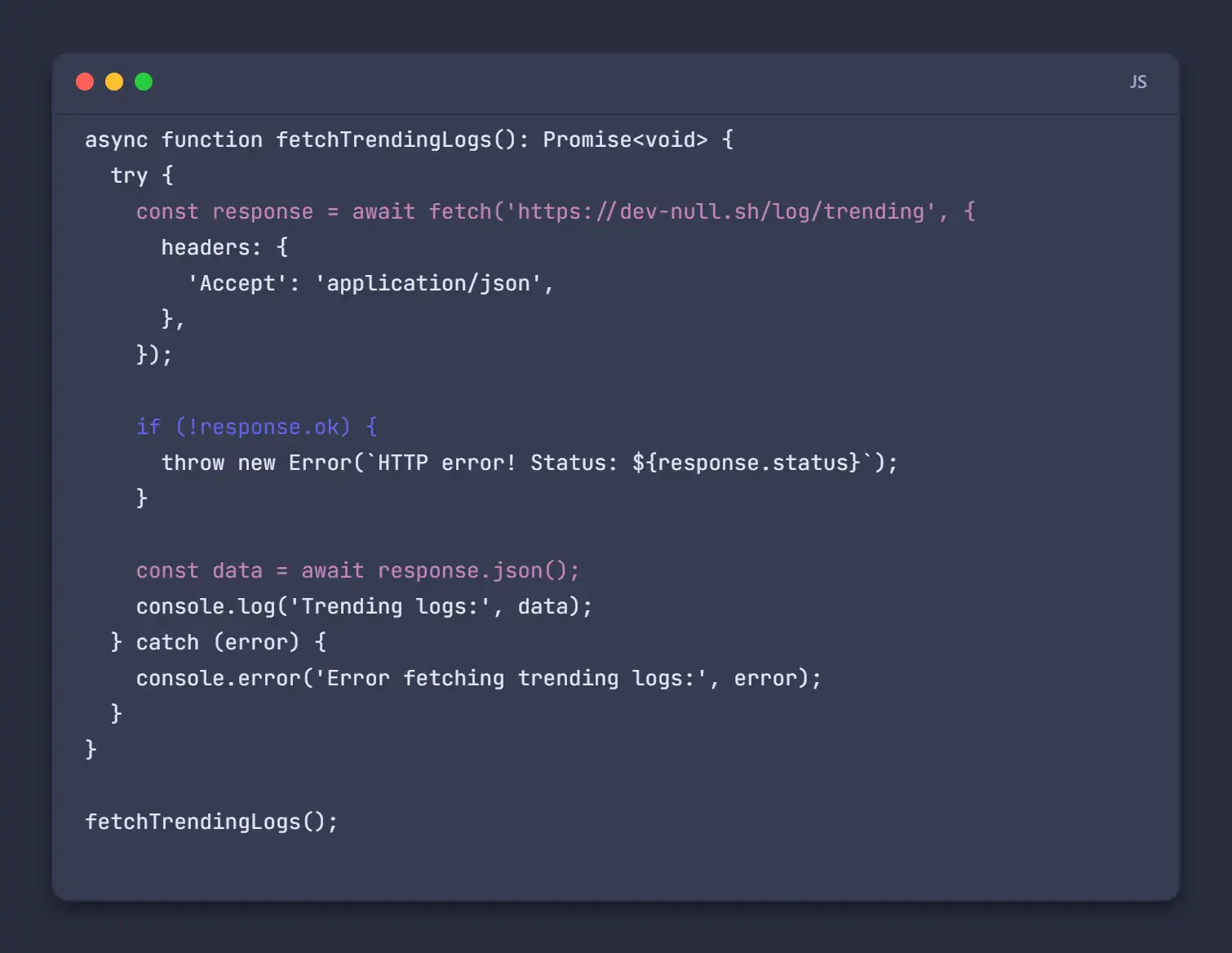The width and height of the screenshot is (1232, 953).
Task: Click the JS language label
Action: pyautogui.click(x=1138, y=82)
